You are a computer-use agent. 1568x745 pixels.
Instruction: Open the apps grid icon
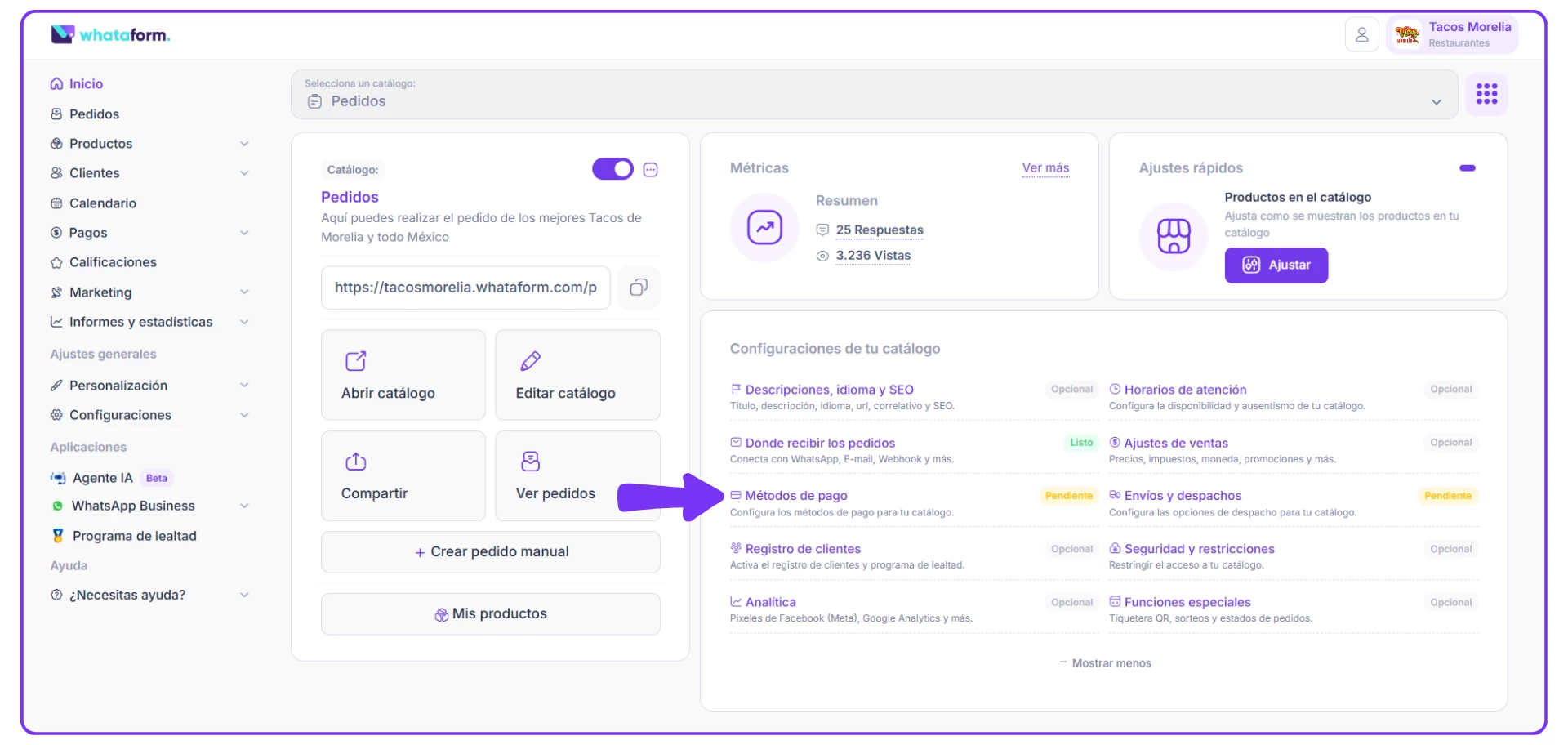[1486, 94]
